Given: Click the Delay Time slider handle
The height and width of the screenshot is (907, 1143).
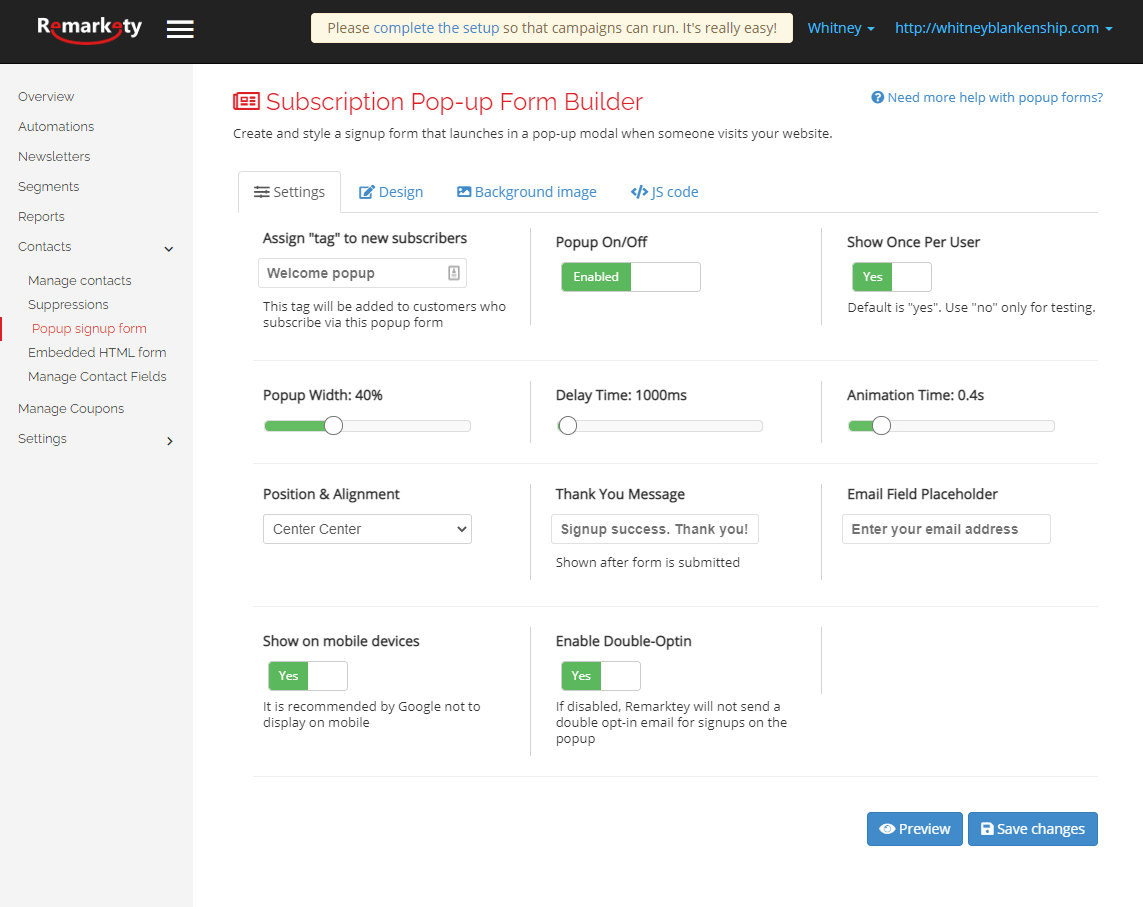Looking at the screenshot, I should coord(568,426).
